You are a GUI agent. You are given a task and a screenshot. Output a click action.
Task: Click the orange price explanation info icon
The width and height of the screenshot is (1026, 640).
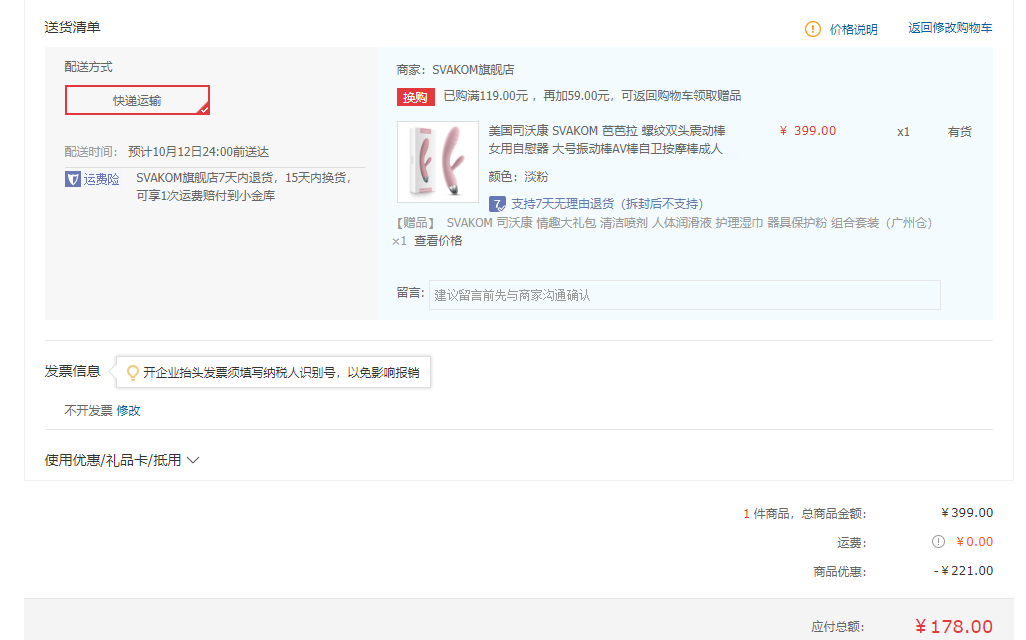pyautogui.click(x=812, y=29)
